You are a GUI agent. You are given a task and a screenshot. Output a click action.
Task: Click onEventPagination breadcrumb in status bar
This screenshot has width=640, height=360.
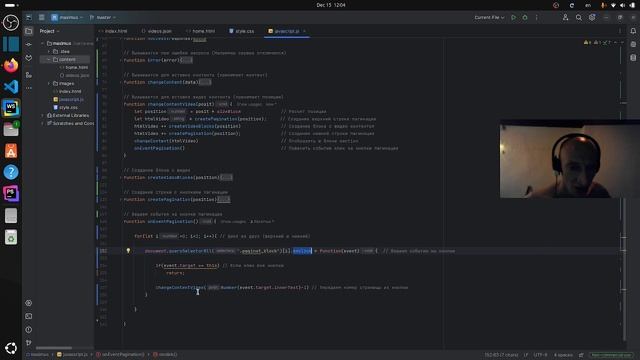(x=121, y=355)
